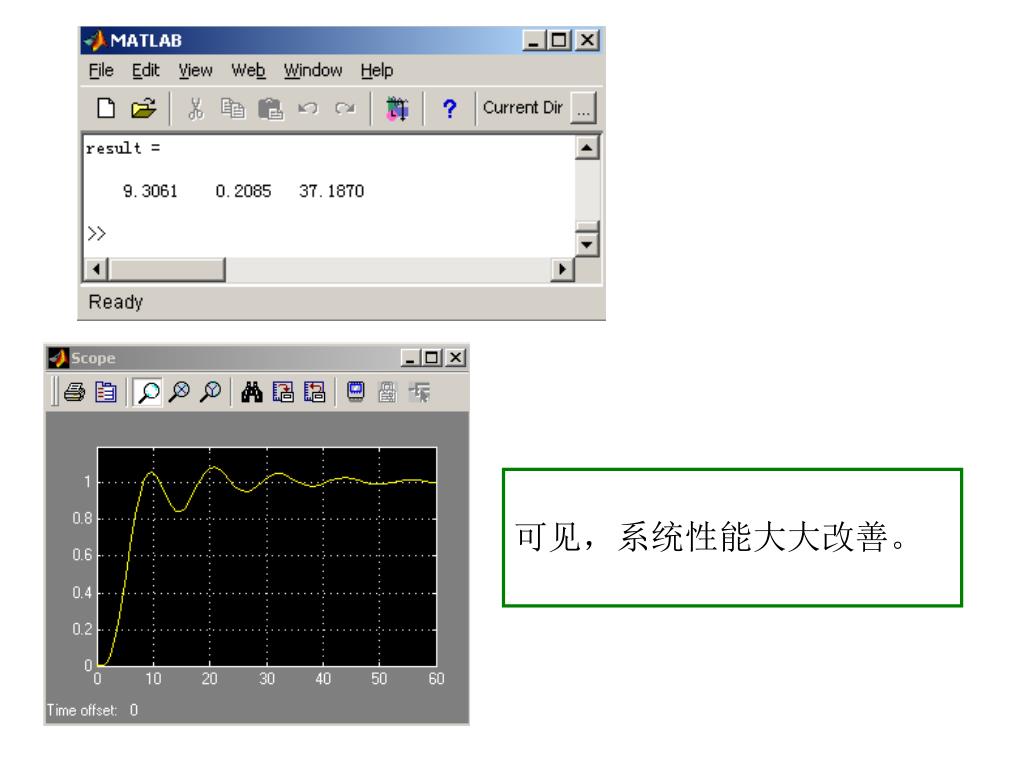This screenshot has width=1024, height=768.
Task: Minimize the MATLAB window
Action: tap(534, 40)
